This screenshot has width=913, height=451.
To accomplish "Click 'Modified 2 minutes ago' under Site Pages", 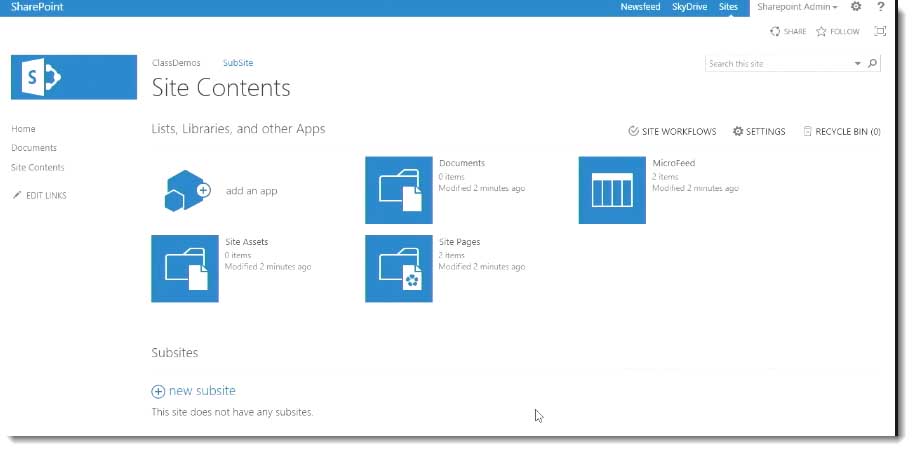I will (482, 267).
